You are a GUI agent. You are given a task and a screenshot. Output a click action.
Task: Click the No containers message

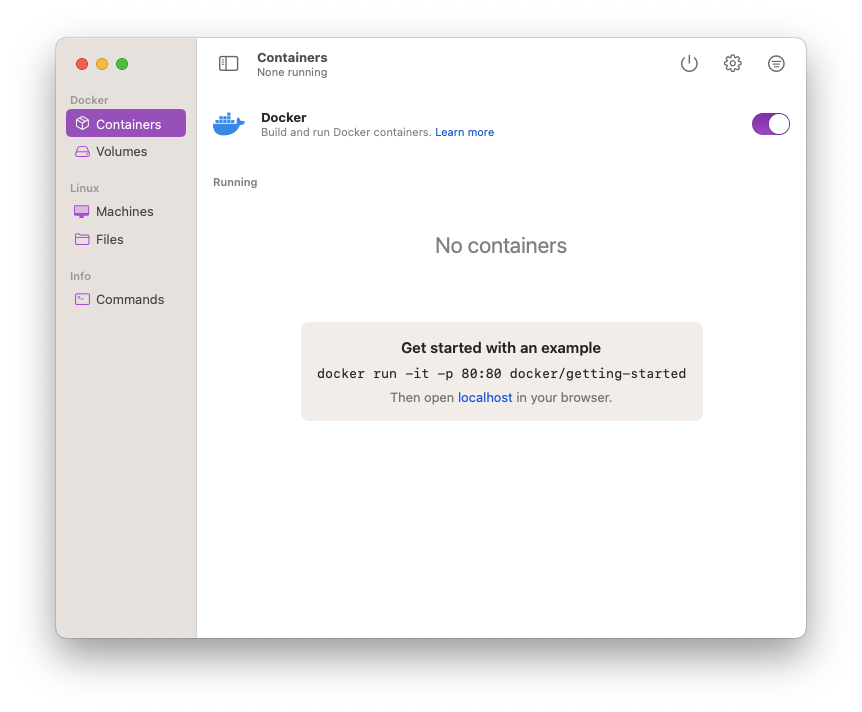(501, 246)
